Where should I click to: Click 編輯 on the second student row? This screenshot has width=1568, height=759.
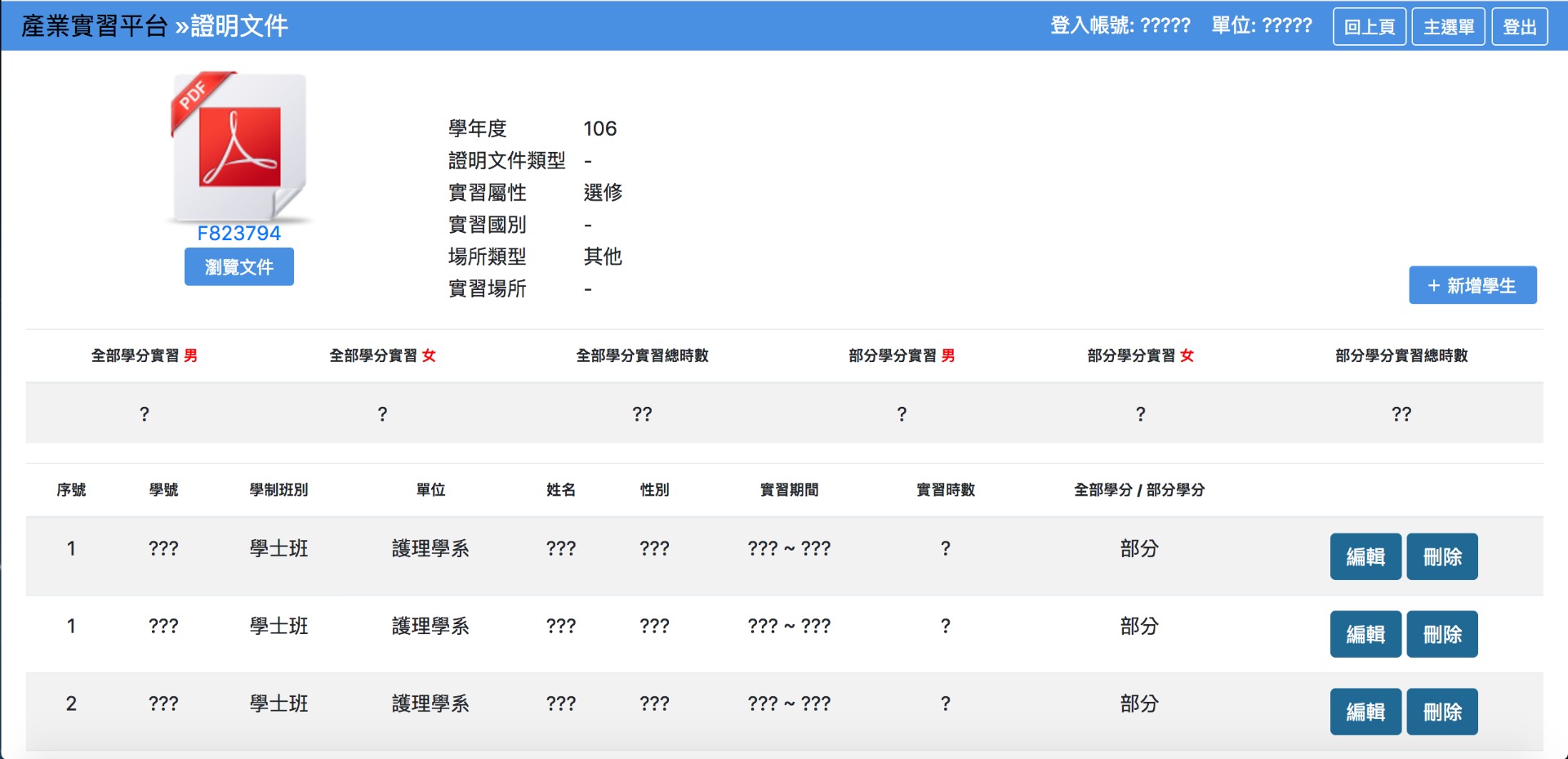(x=1365, y=634)
